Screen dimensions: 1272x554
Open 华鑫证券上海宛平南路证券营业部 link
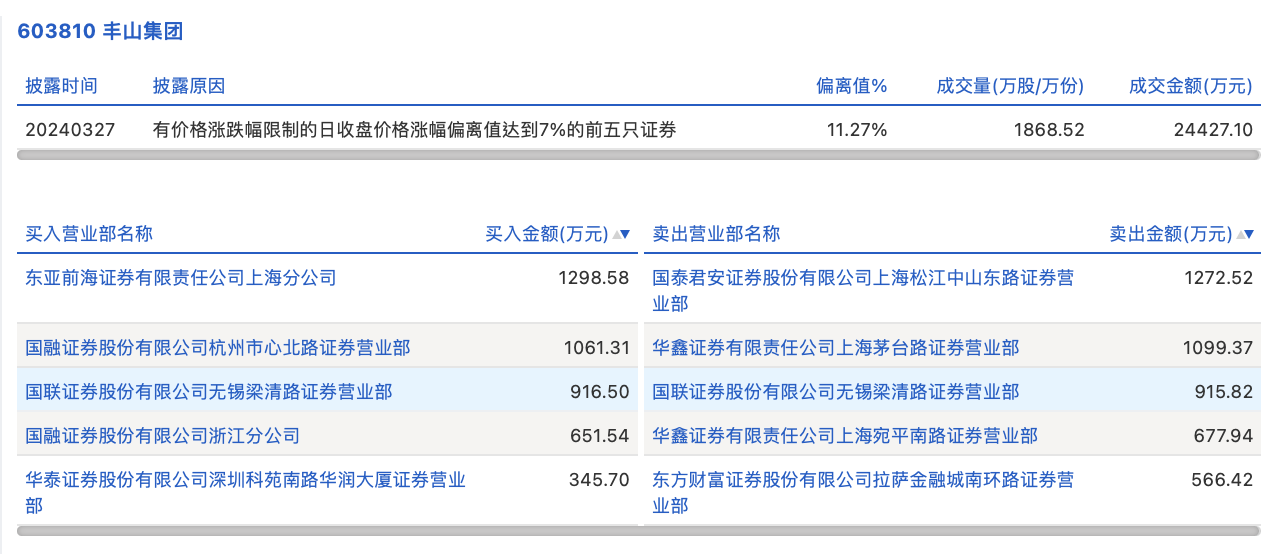pos(845,435)
